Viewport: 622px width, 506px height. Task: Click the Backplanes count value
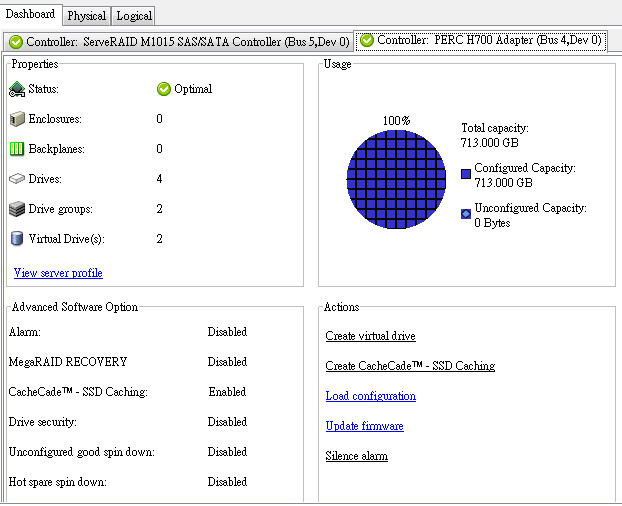coord(159,149)
